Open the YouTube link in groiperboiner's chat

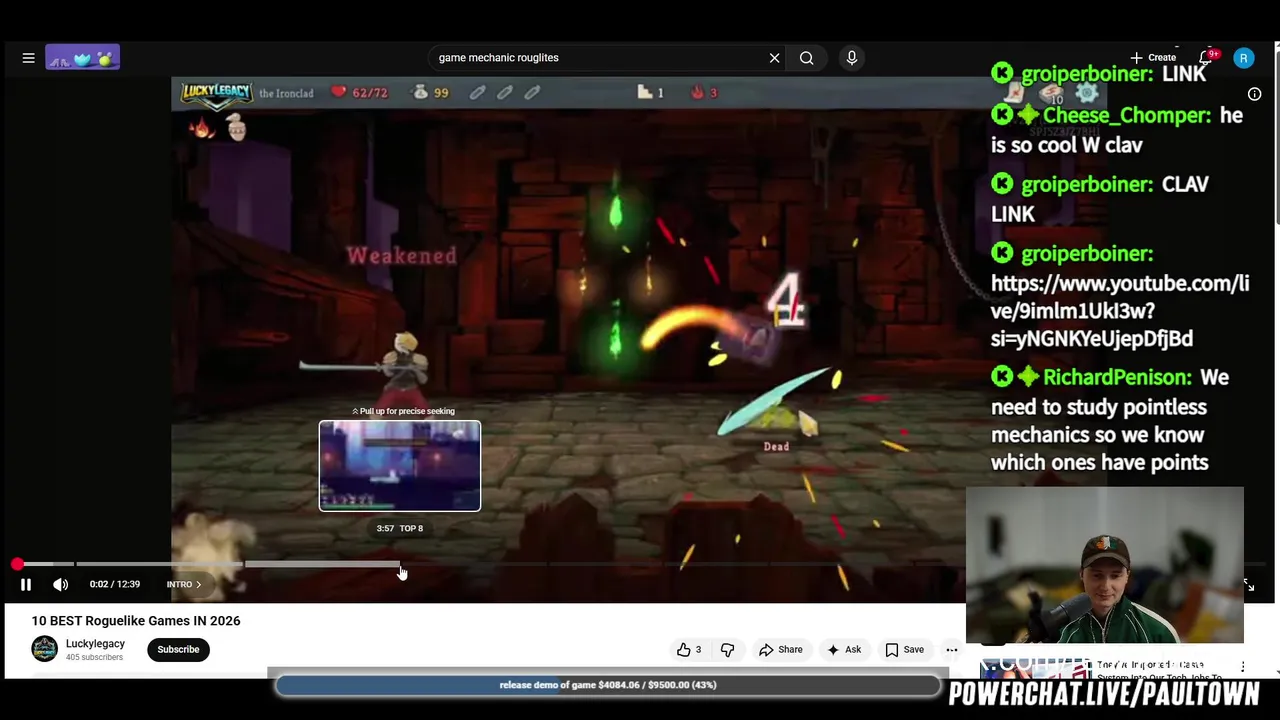coord(1120,311)
